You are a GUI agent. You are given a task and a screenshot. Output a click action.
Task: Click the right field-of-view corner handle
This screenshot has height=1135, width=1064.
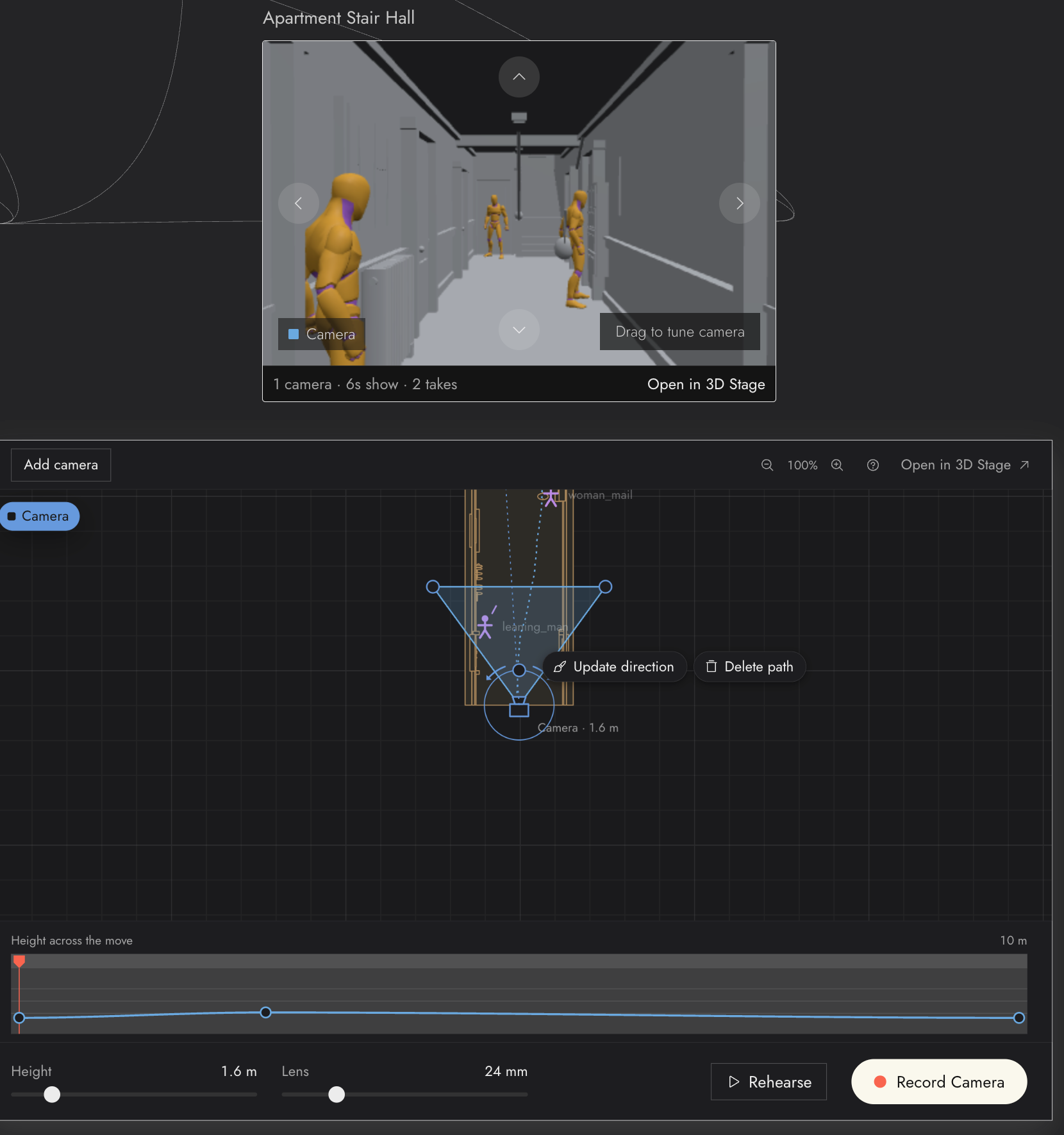click(x=605, y=587)
